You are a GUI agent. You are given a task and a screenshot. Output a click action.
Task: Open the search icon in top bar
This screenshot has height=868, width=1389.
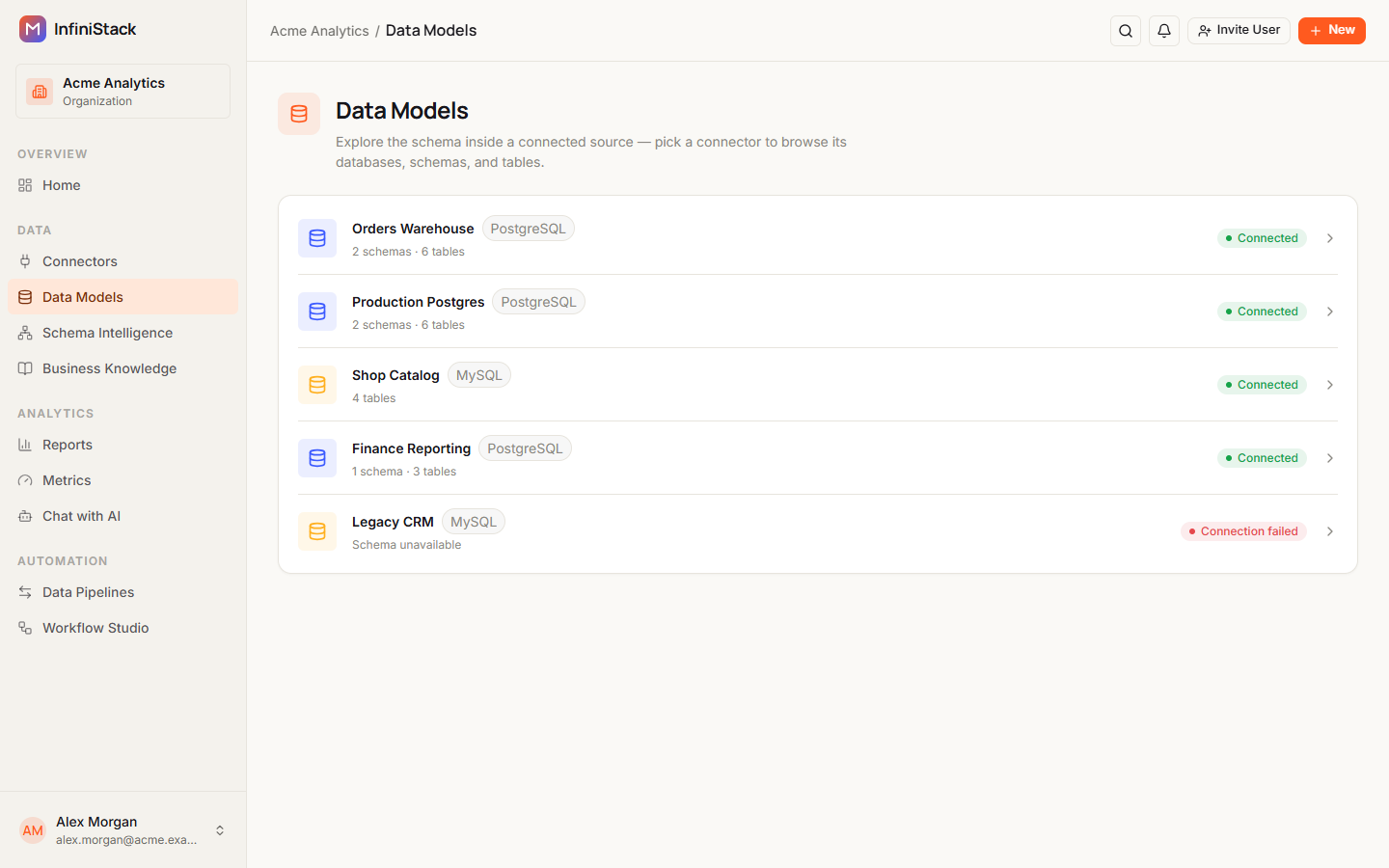(1126, 31)
